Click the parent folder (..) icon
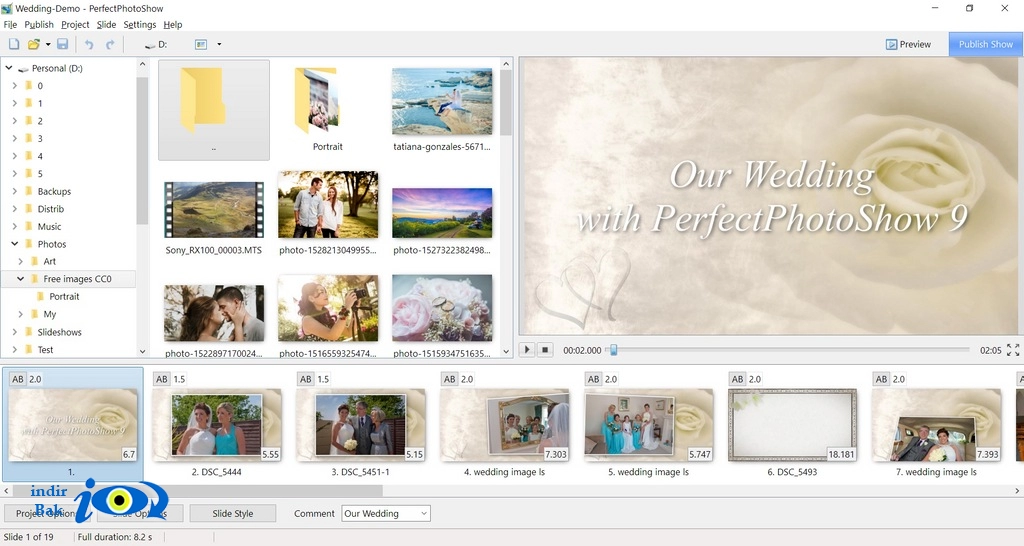Image resolution: width=1024 pixels, height=546 pixels. 214,110
